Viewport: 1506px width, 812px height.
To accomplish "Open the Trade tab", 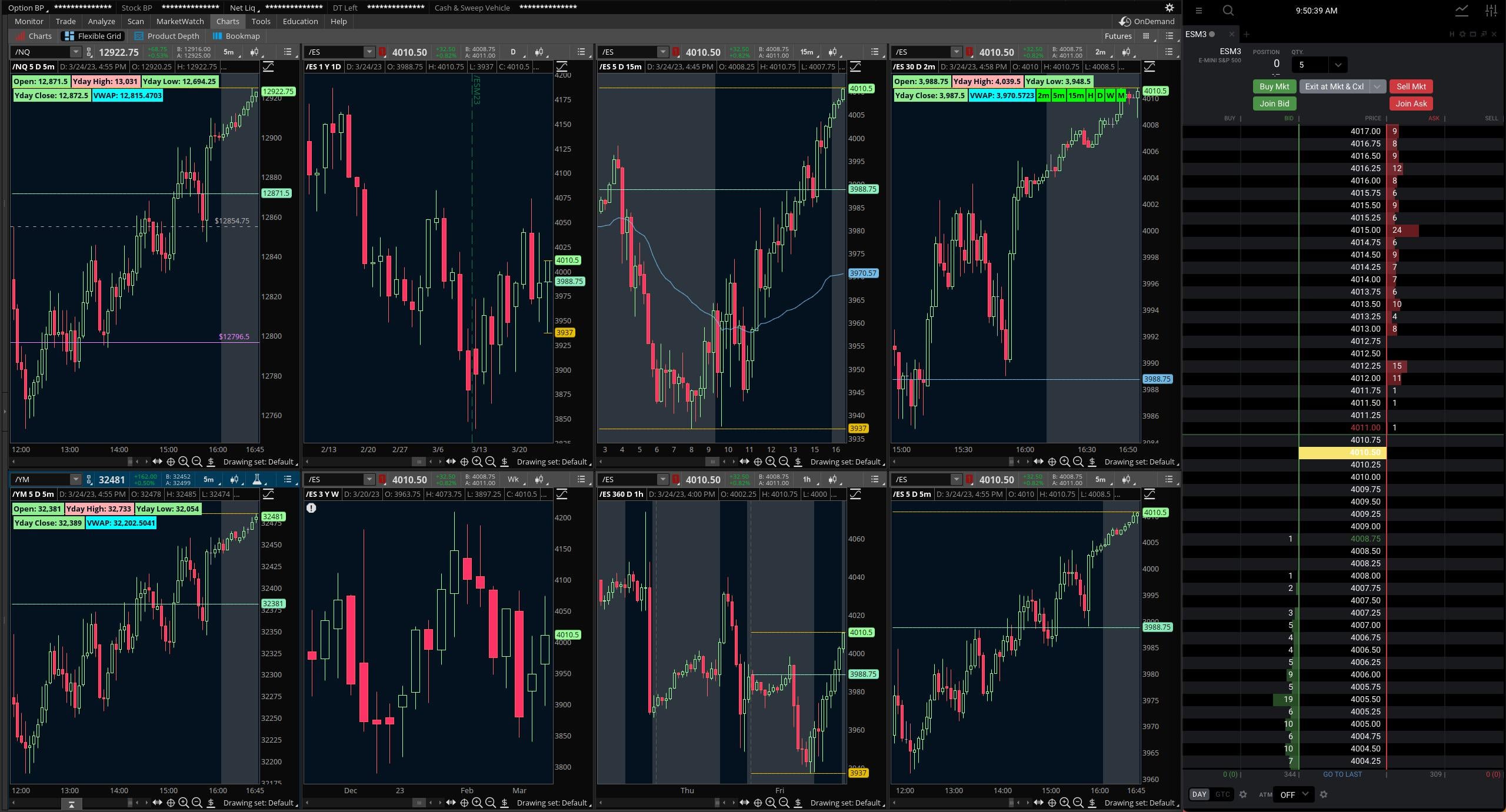I will tap(65, 21).
